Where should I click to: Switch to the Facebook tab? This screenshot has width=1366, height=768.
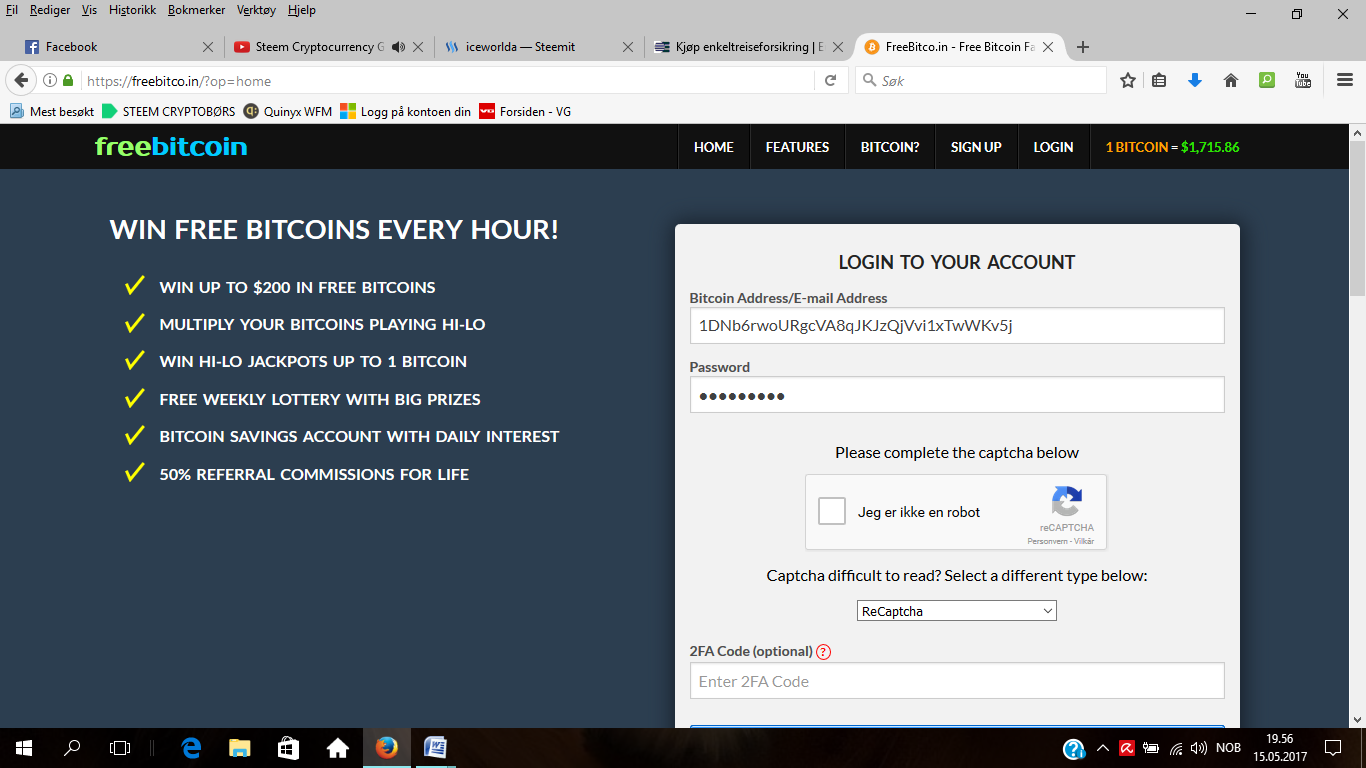120,47
